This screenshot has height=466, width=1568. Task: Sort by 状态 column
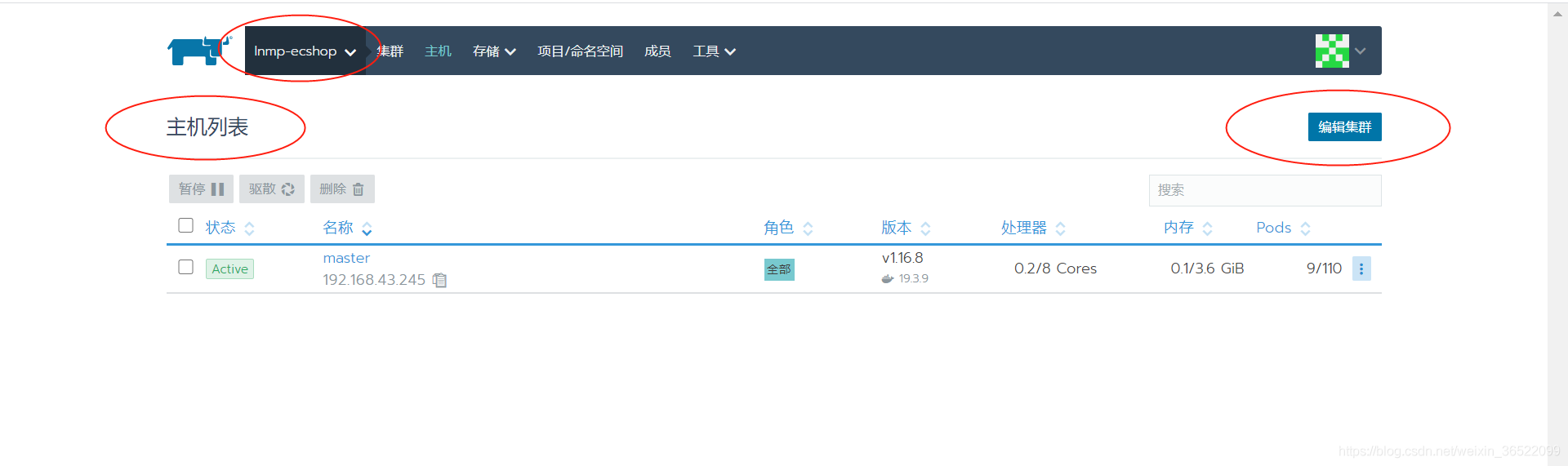[229, 228]
